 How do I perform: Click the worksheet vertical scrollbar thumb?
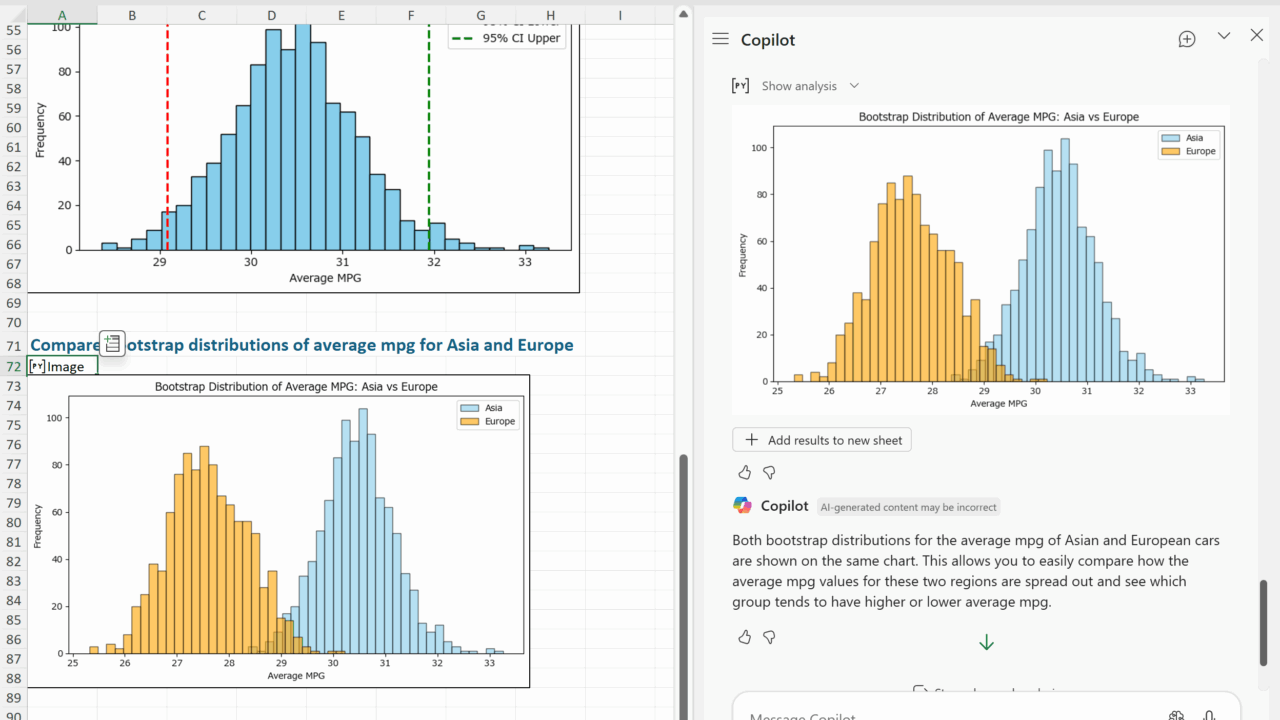684,580
